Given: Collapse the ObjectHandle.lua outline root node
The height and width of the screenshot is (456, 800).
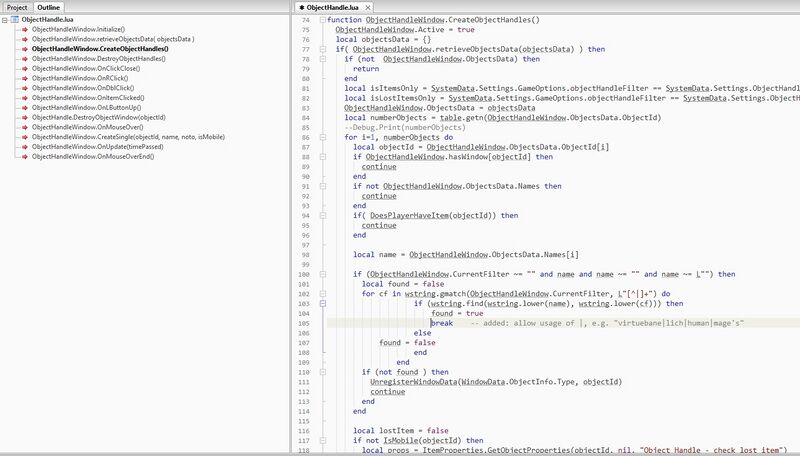Looking at the screenshot, I should 5,20.
